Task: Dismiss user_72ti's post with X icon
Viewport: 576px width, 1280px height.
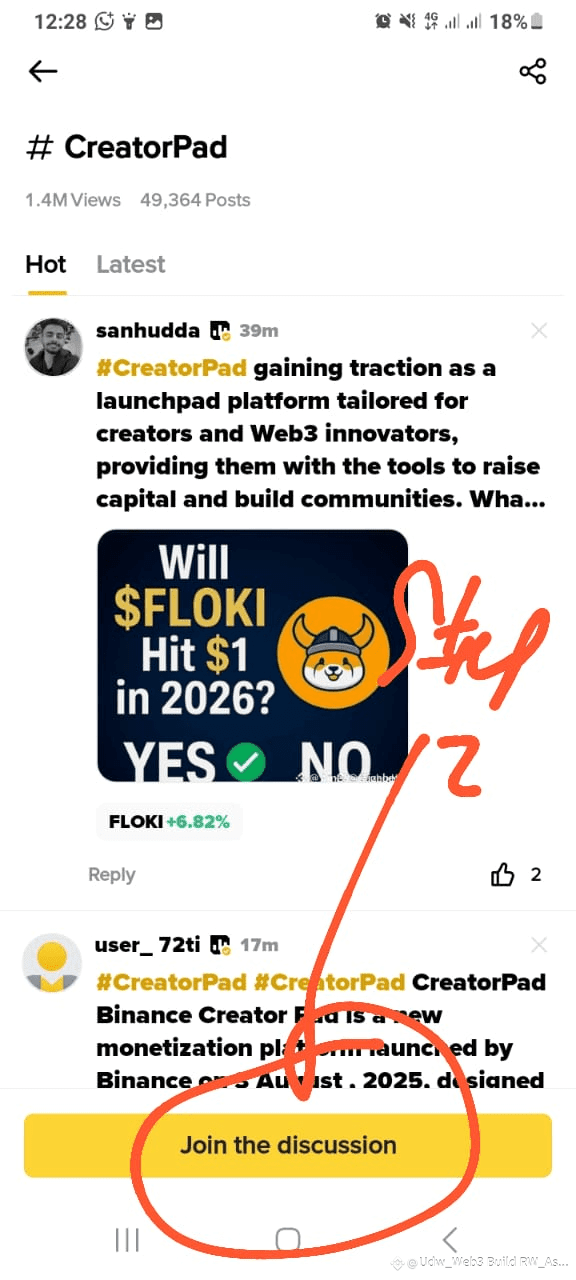Action: click(539, 945)
